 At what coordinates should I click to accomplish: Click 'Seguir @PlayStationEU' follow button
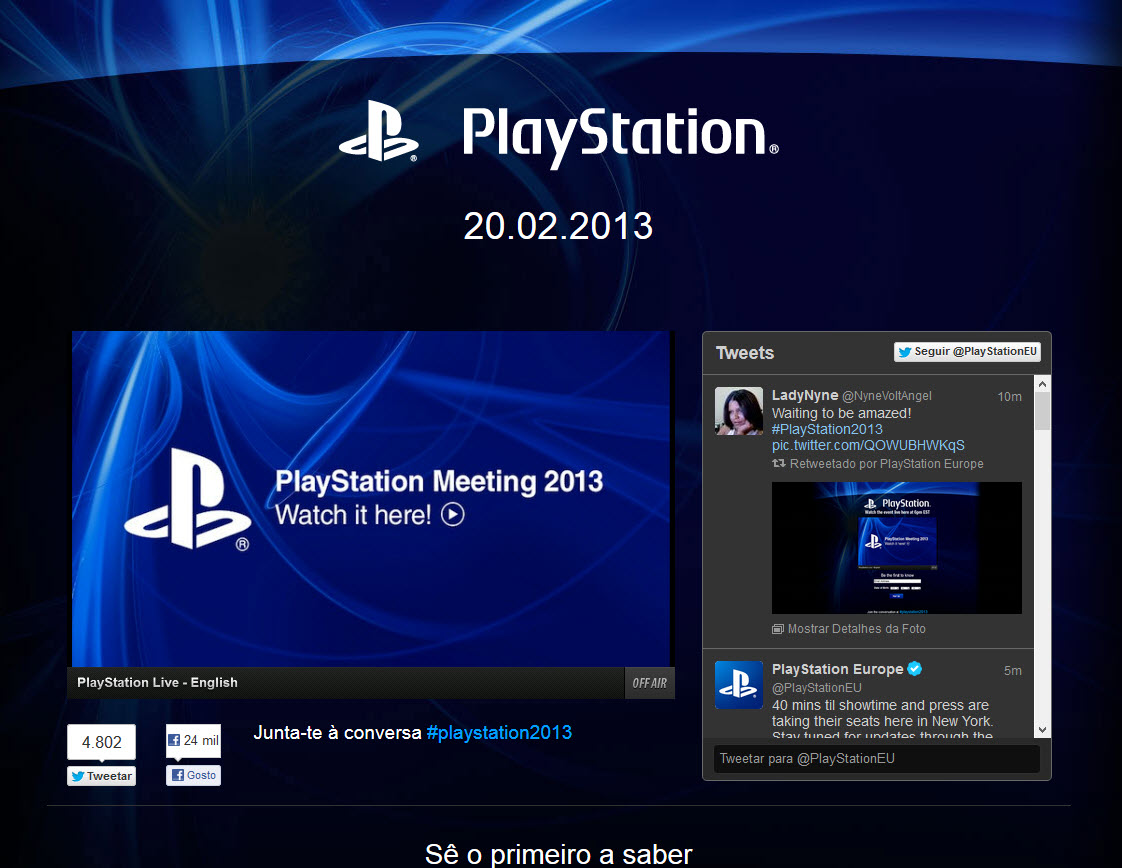967,352
